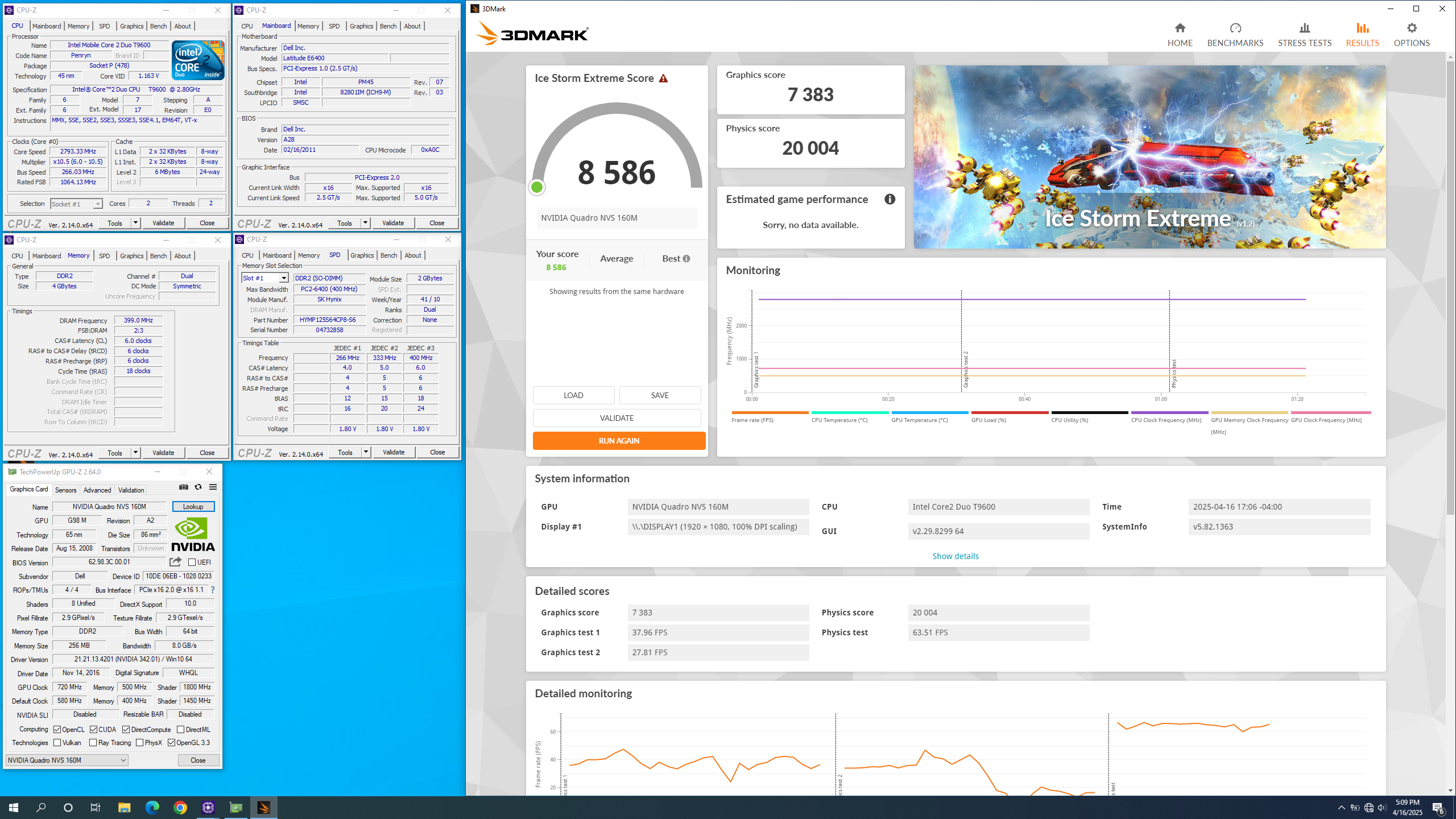Open the Socket #1 selection dropdown in CPU-Z
This screenshot has width=1456, height=819.
pos(76,204)
